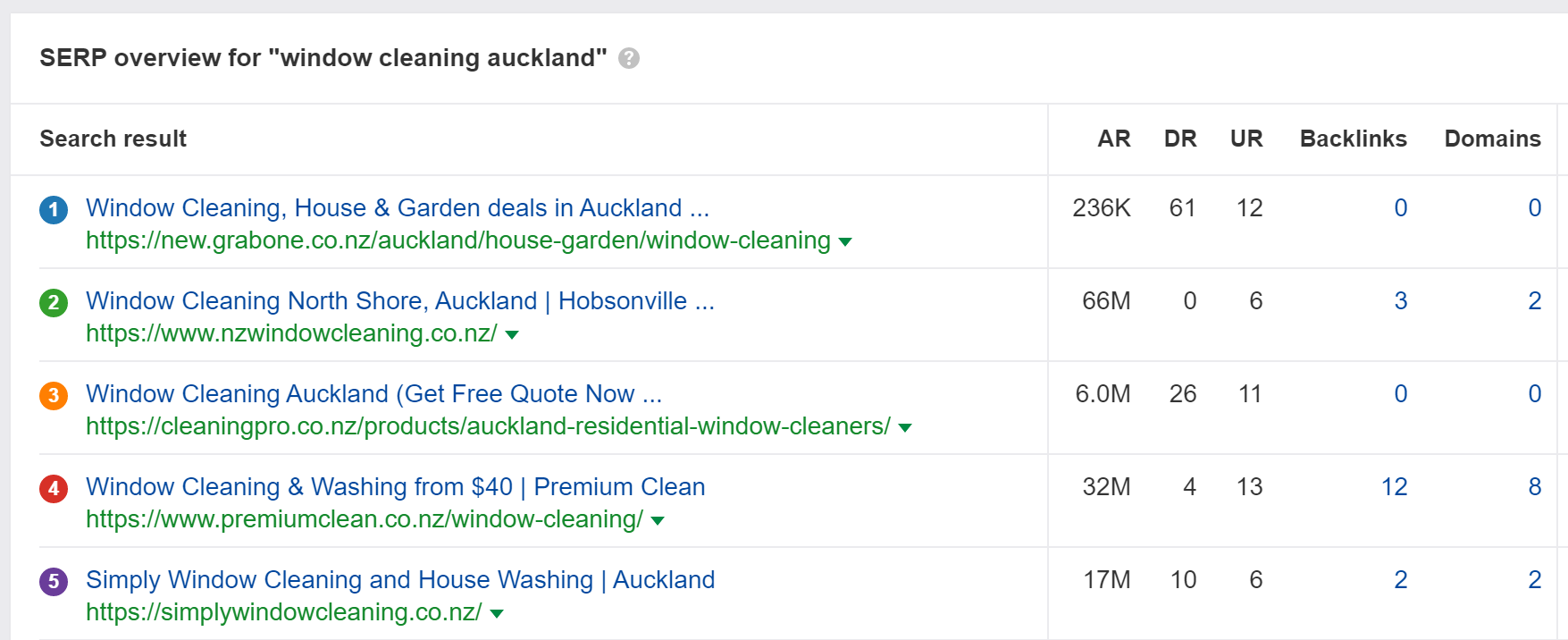Screen dimensions: 1568x640
Task: Open premiumclean.co.nz backlinks count 12
Action: pos(1394,487)
